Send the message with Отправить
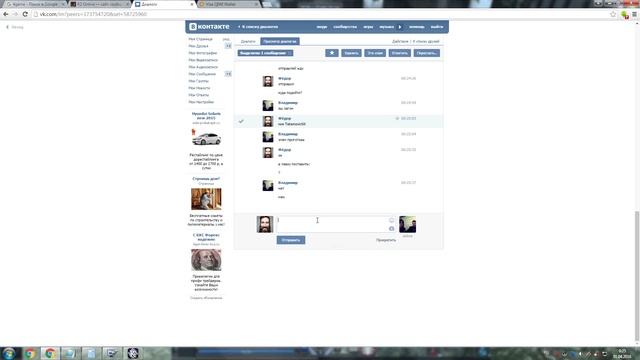This screenshot has width=640, height=360. [x=291, y=240]
